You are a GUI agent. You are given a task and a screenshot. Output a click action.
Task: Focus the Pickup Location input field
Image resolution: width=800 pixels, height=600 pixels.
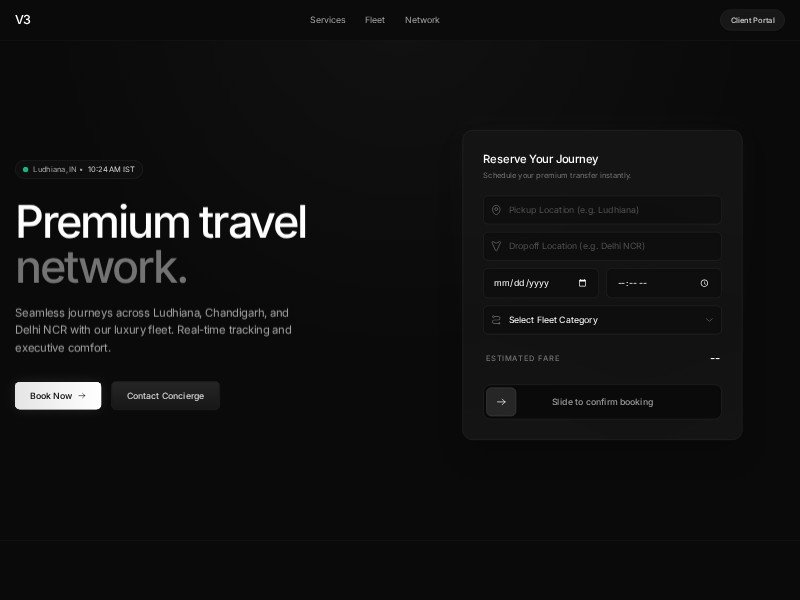tap(610, 210)
